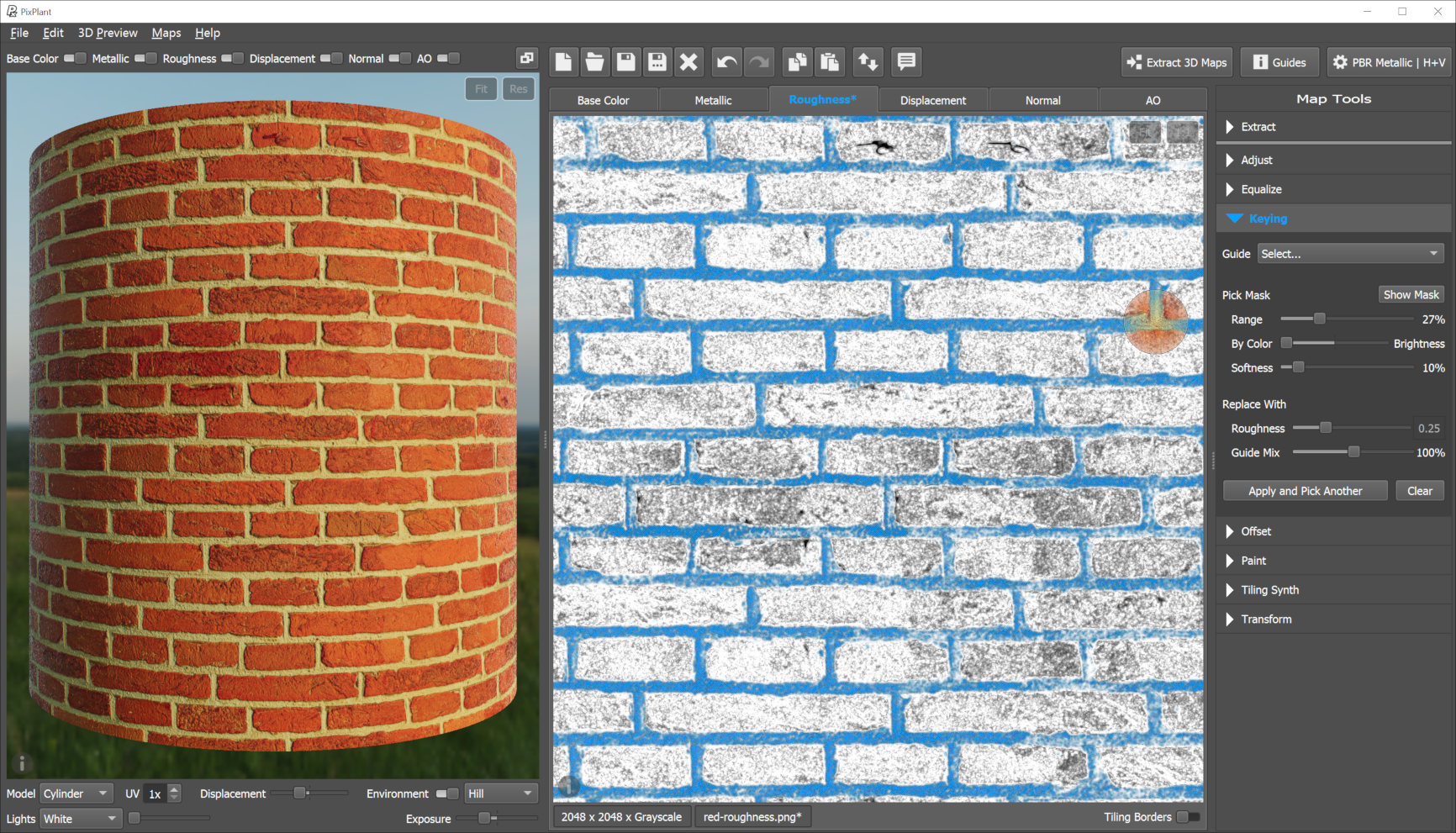Toggle the Roughness map in 3D preview
Viewport: 1456px width, 833px height.
coord(232,59)
